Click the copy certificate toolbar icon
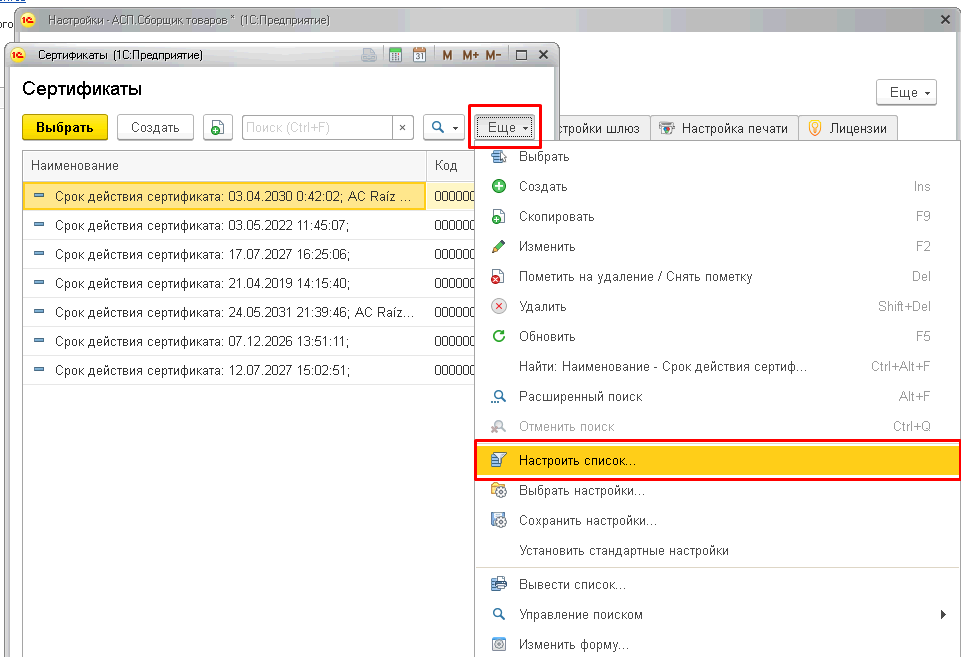 point(218,127)
